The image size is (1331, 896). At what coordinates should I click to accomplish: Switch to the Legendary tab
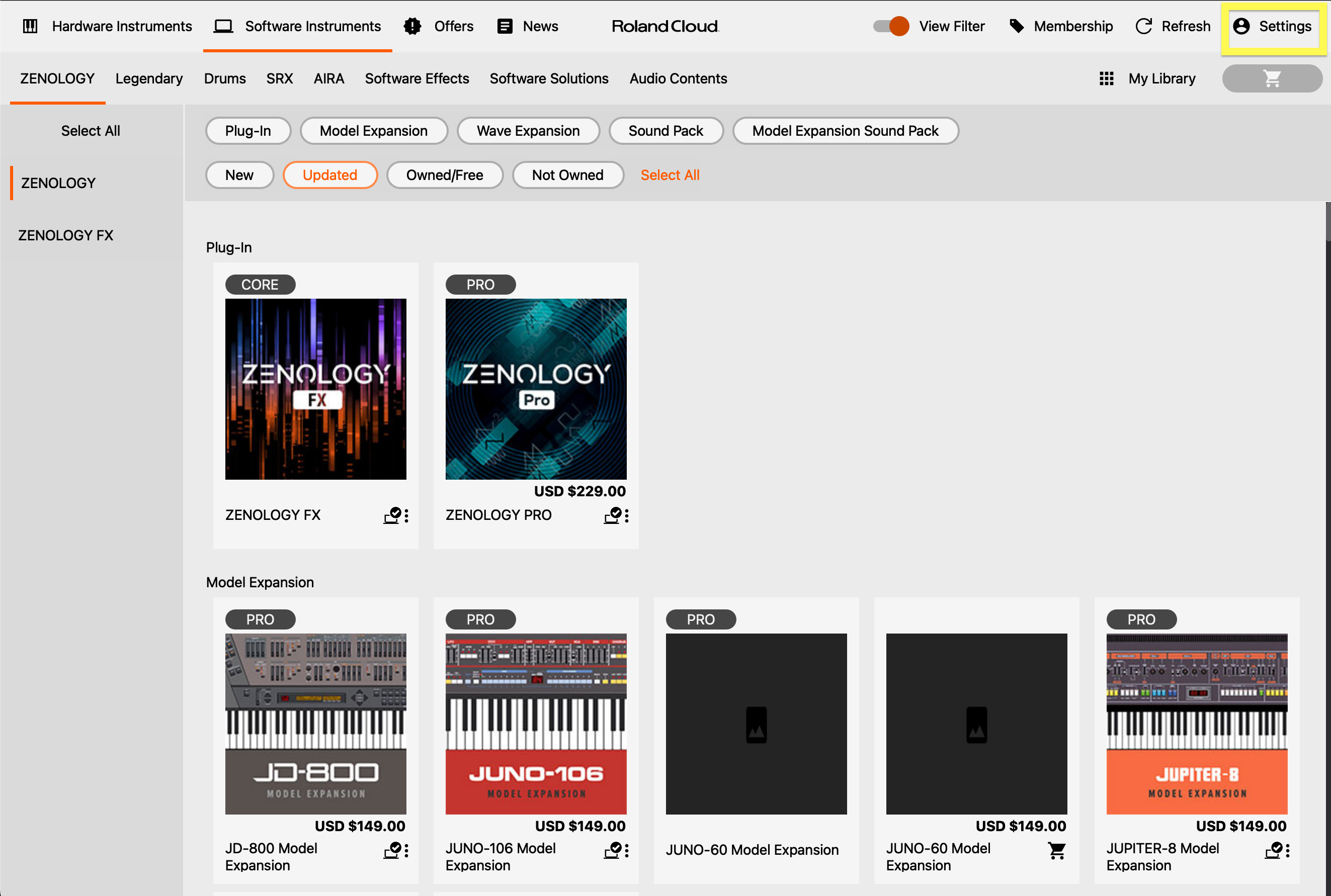(149, 78)
